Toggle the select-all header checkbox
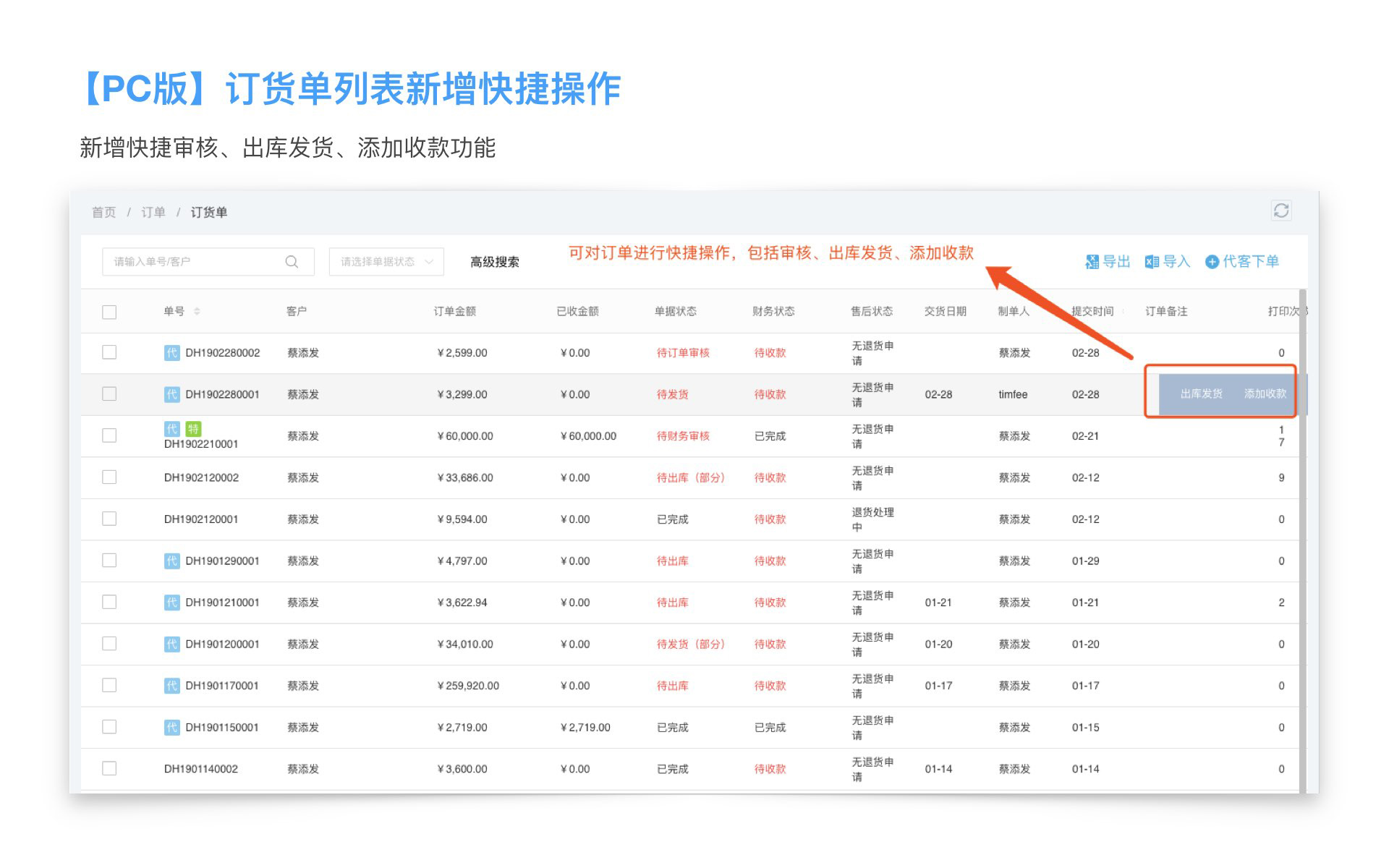This screenshot has height=868, width=1389. tap(109, 312)
